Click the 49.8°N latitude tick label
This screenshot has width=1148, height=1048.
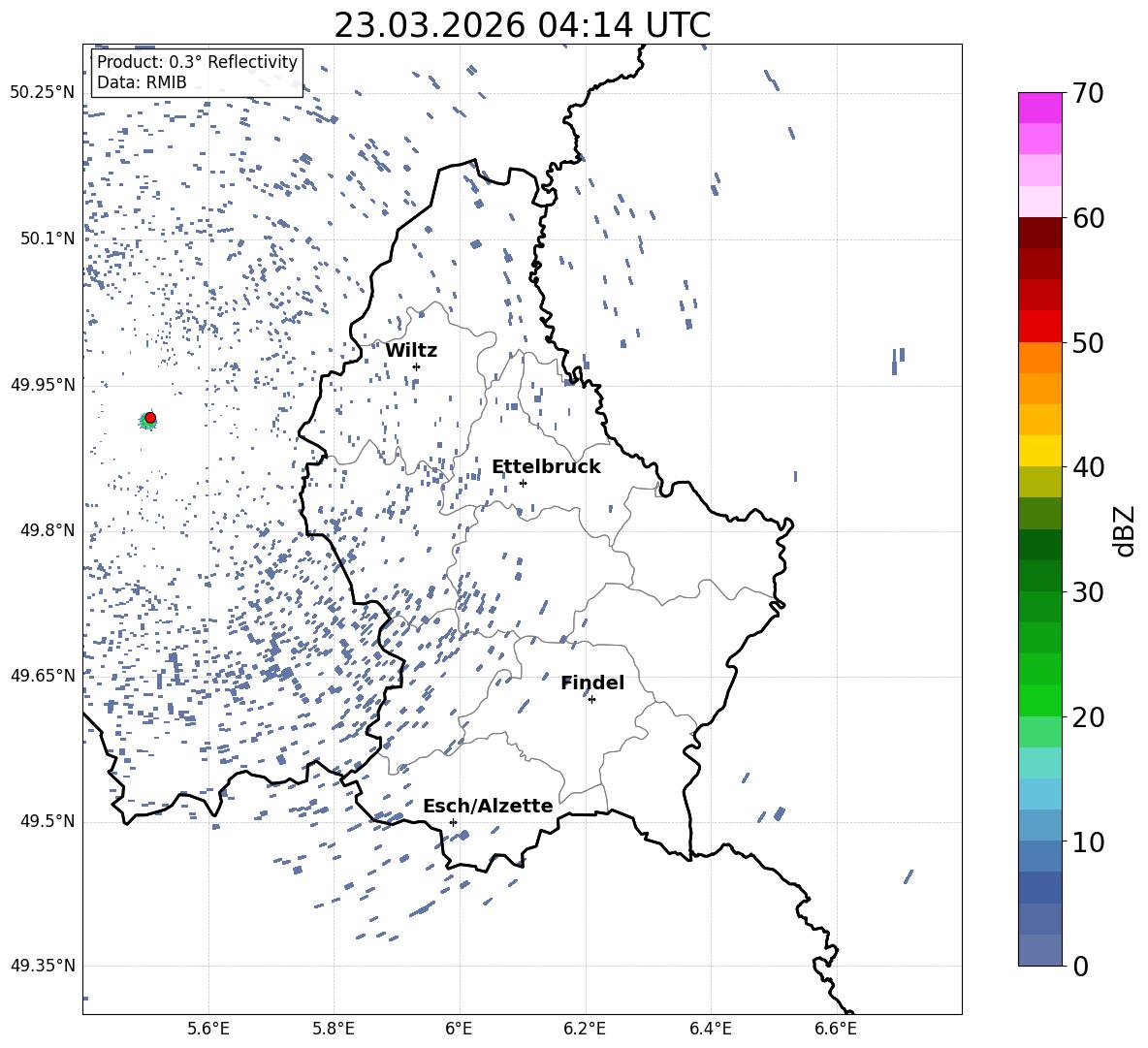(43, 530)
